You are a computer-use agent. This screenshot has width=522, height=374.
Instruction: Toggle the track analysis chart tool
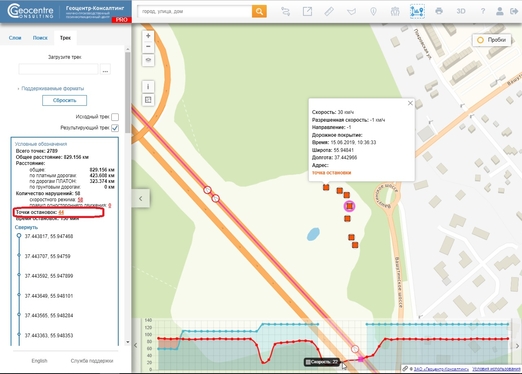coord(417,11)
